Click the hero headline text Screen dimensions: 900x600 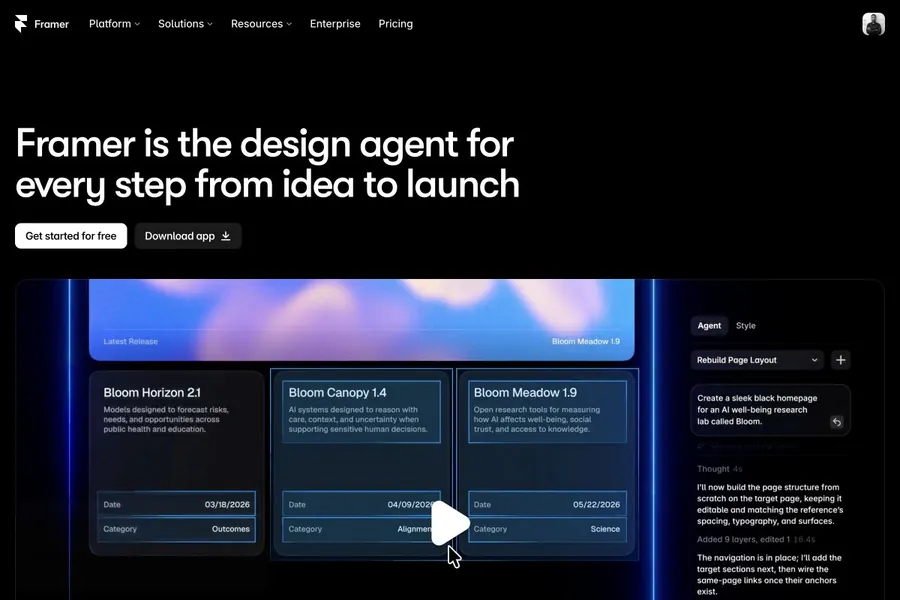tap(267, 164)
